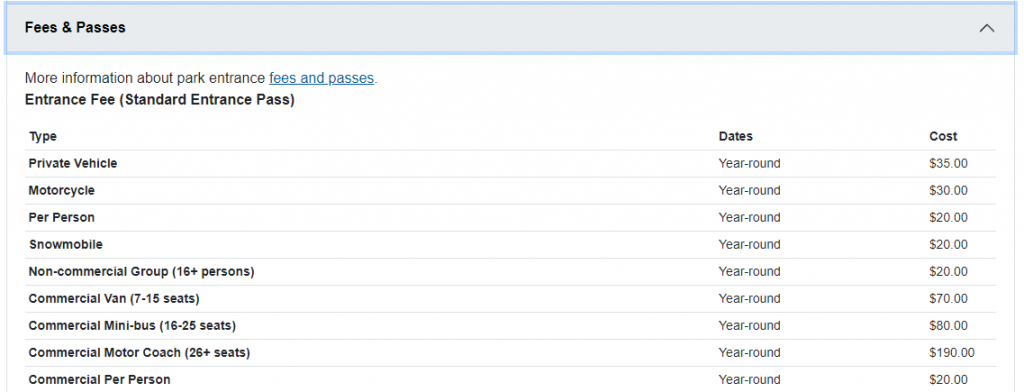Click the Motorcycle entrance fee type
1024x392 pixels.
[61, 191]
